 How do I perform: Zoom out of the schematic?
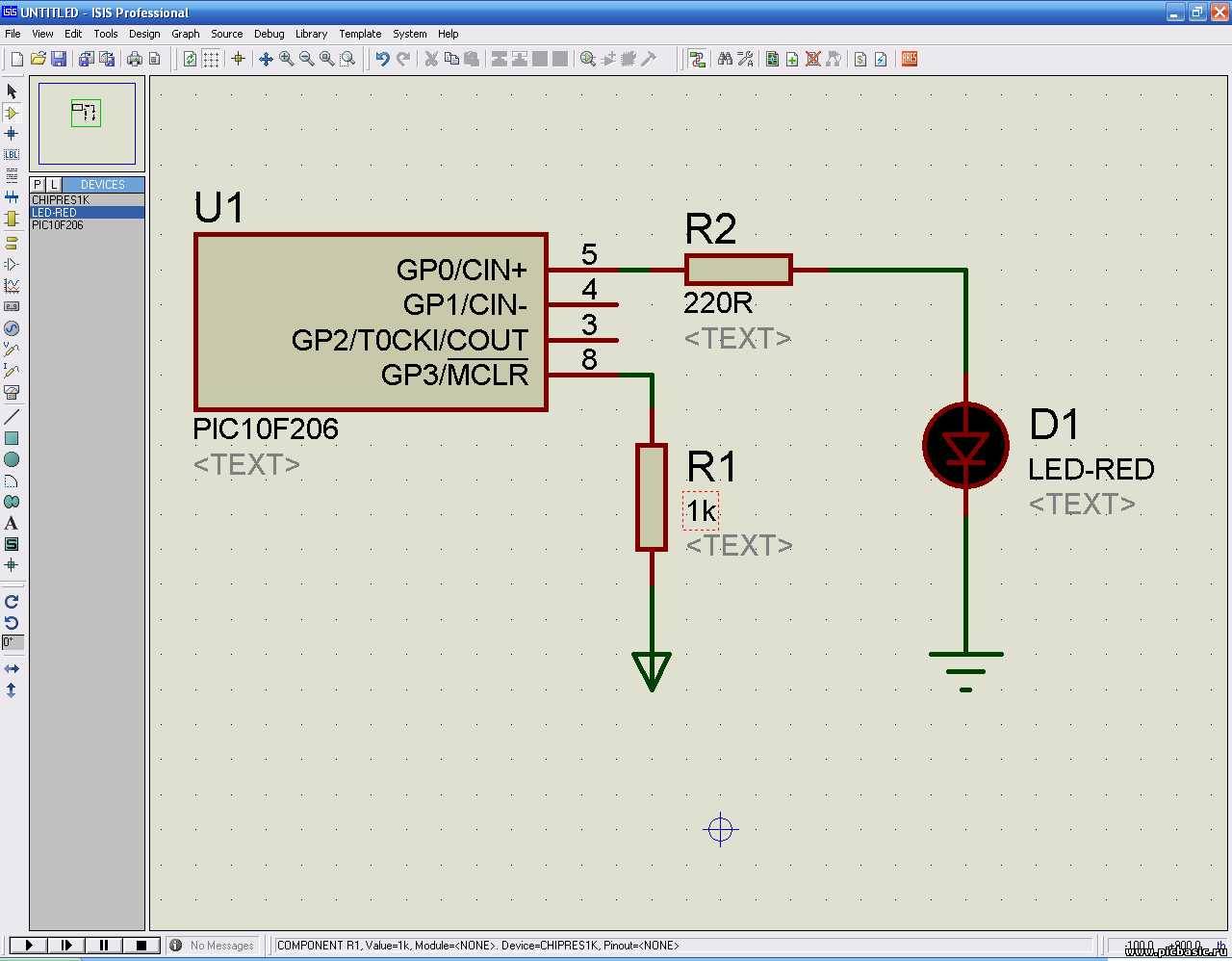(306, 59)
